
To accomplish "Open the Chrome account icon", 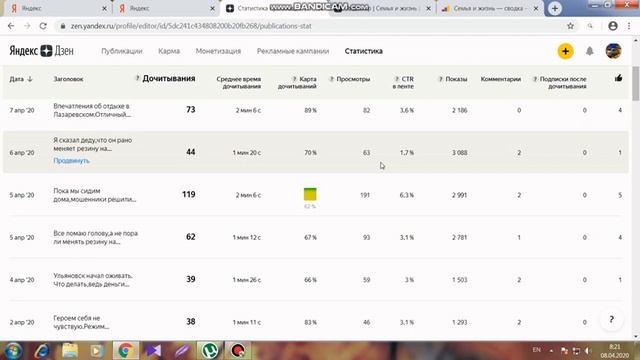I will click(x=613, y=26).
